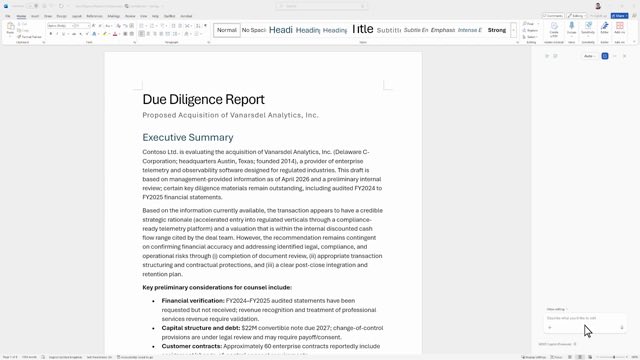Toggle Show/Hide paragraph marks
Viewport: 640px width, 360px height.
point(205,26)
